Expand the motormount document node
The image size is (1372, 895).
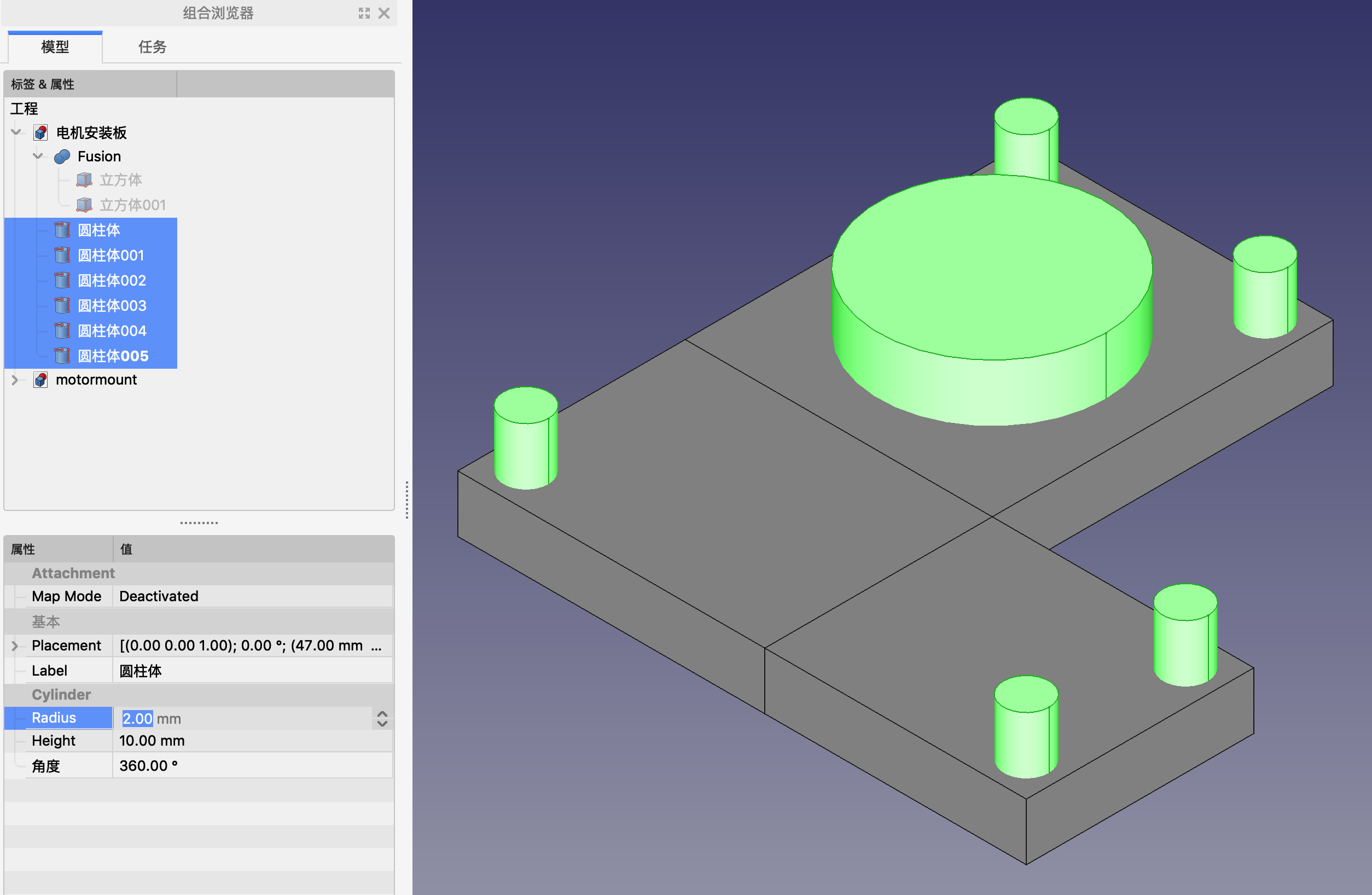pos(15,380)
